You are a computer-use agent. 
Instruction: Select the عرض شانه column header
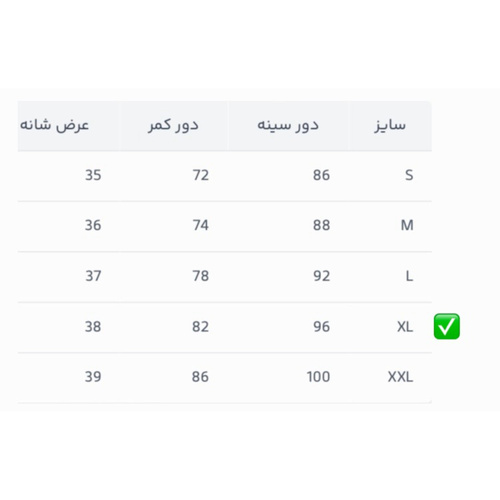pyautogui.click(x=54, y=125)
